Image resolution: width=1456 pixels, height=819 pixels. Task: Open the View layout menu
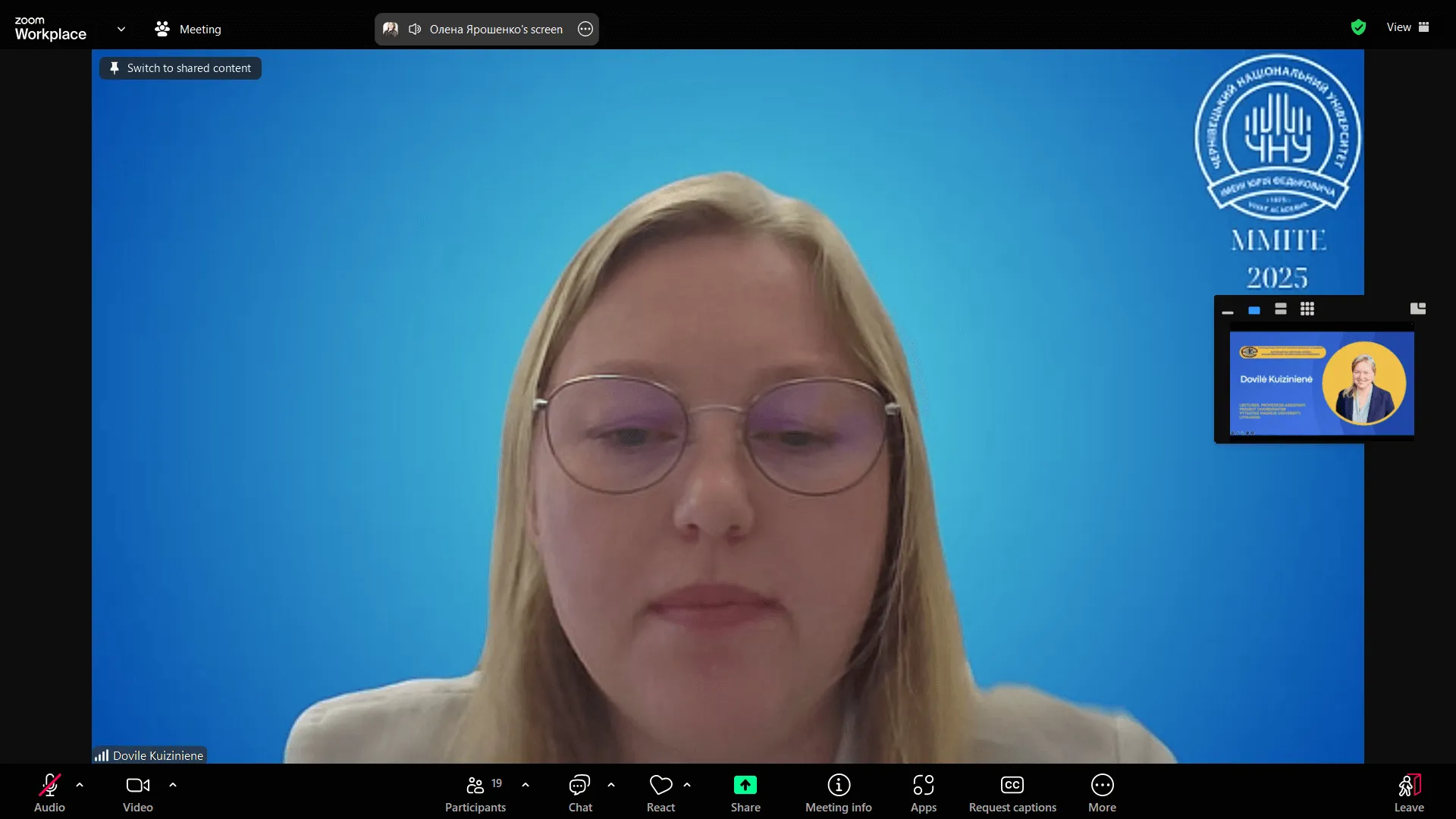point(1407,27)
